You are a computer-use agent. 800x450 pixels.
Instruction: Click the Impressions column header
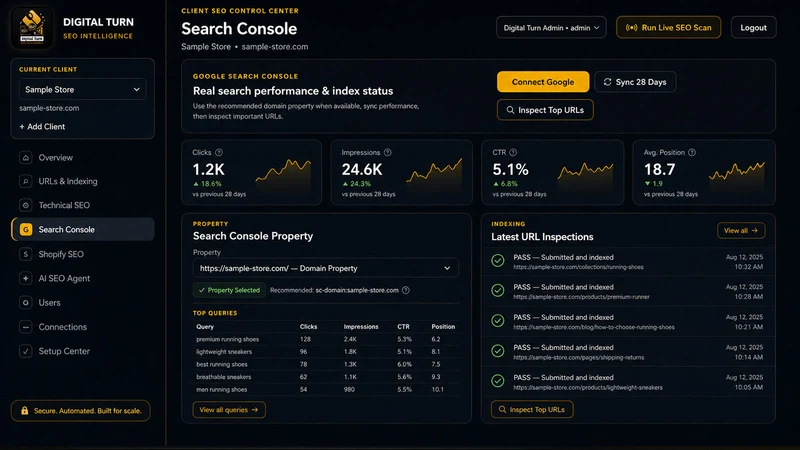(361, 327)
